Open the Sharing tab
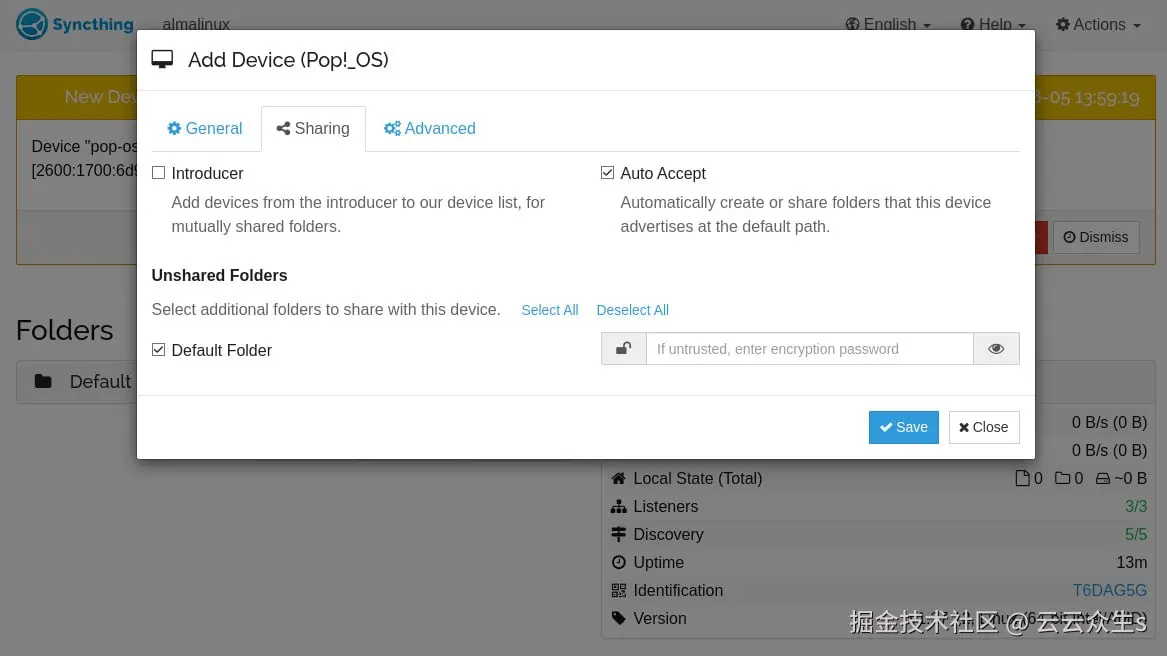The height and width of the screenshot is (656, 1167). (x=313, y=129)
